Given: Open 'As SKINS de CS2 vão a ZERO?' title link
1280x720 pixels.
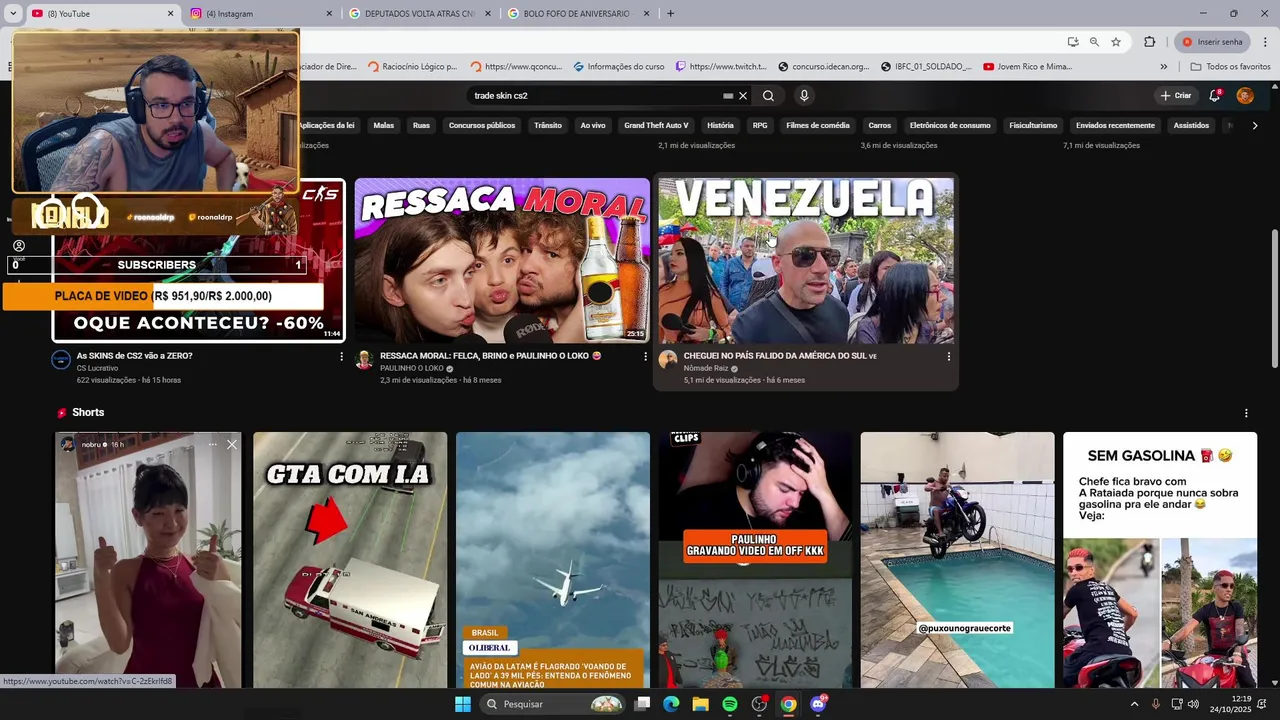Looking at the screenshot, I should tap(135, 356).
